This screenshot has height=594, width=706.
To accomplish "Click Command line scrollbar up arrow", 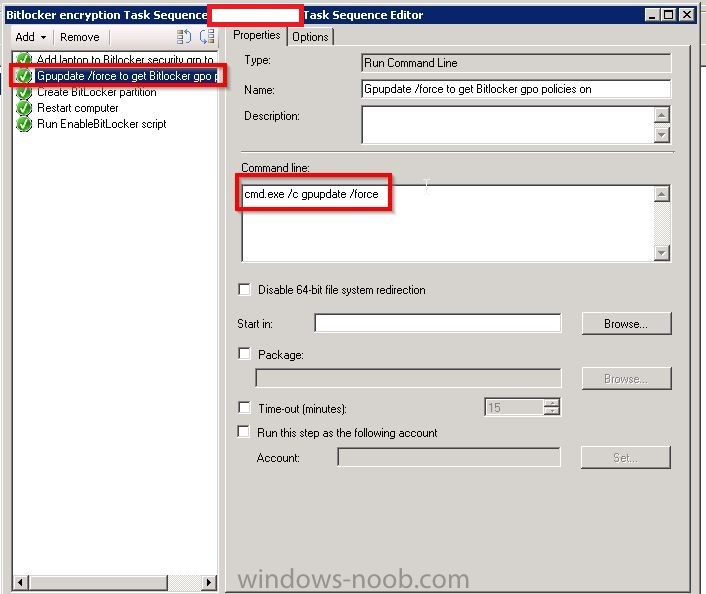I will point(661,194).
